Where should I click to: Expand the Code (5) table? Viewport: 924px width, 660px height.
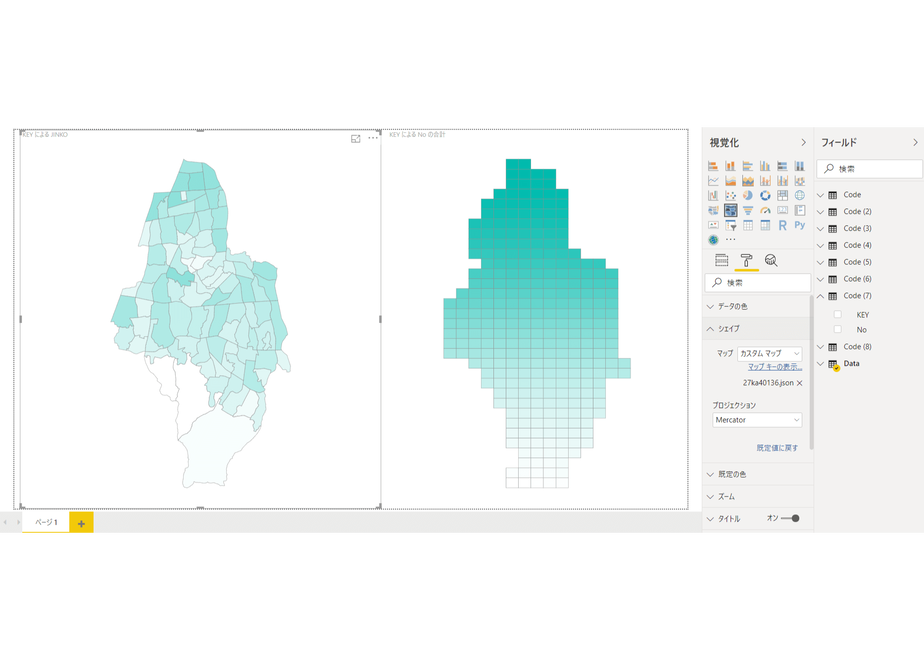pos(820,262)
